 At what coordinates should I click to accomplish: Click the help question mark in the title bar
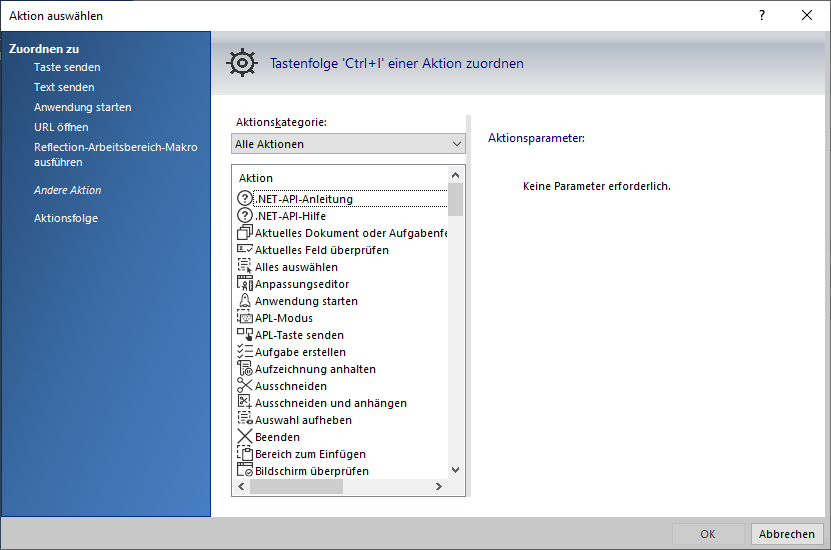pyautogui.click(x=762, y=15)
